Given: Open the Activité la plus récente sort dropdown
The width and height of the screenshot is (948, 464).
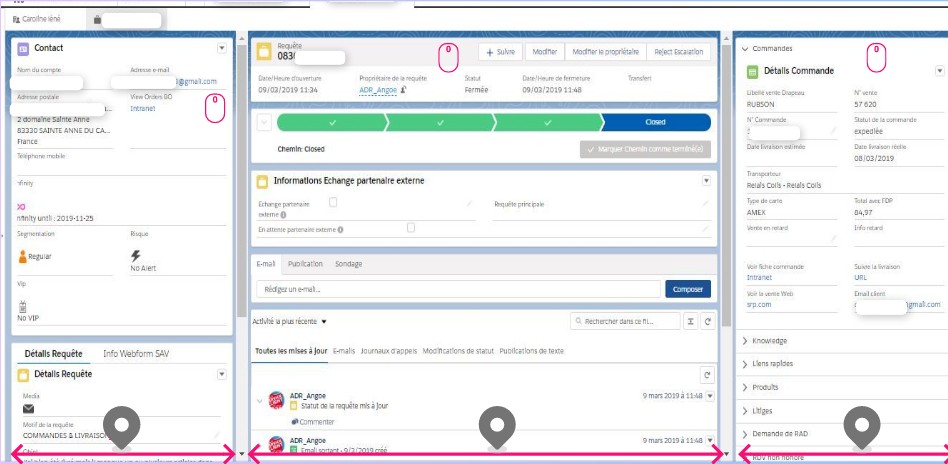Looking at the screenshot, I should [x=324, y=322].
